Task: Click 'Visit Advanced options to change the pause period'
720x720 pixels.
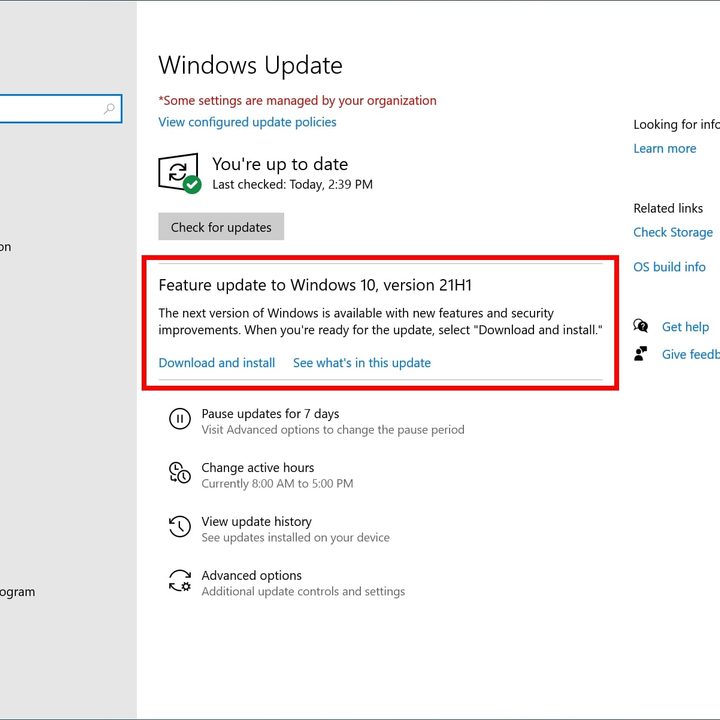Action: [333, 430]
